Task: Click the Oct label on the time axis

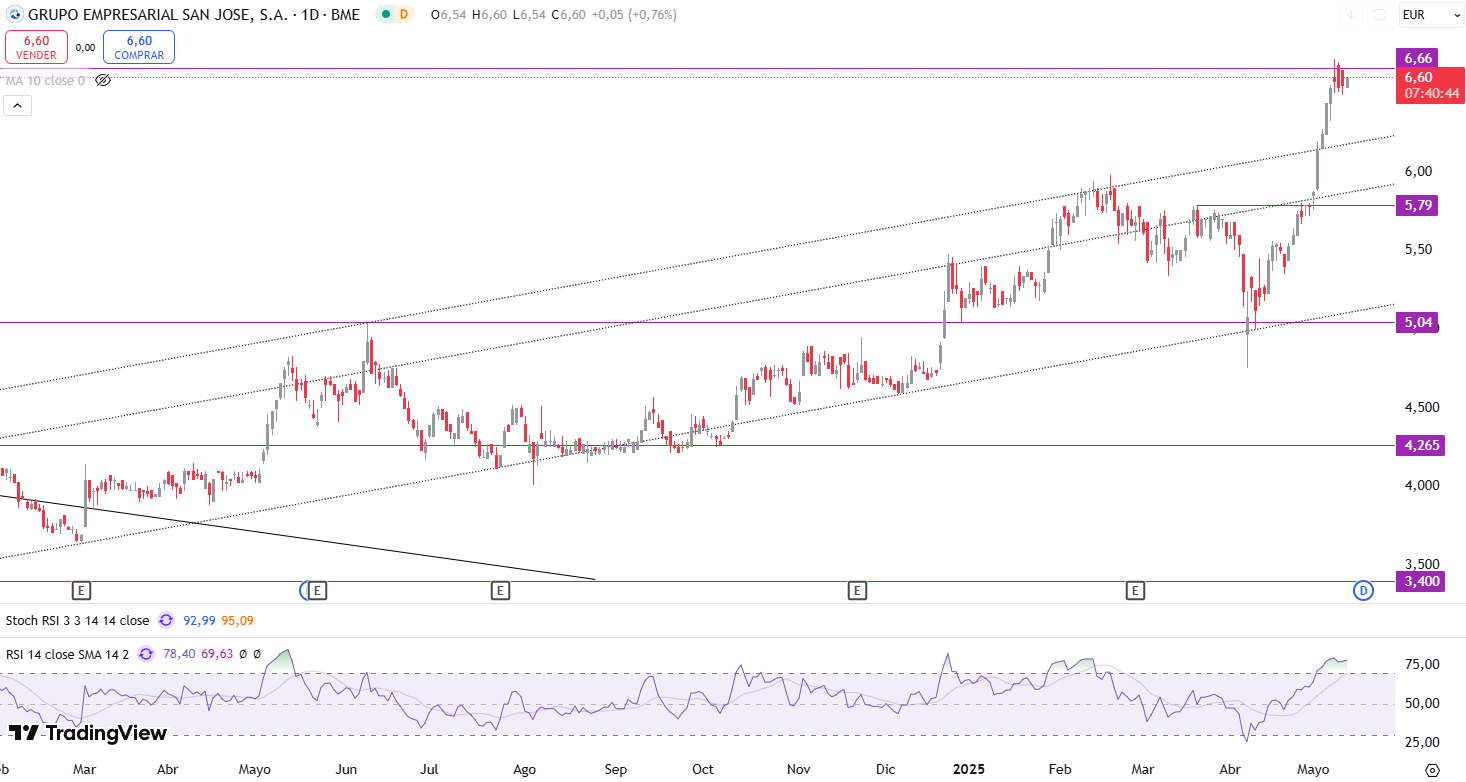Action: click(703, 769)
